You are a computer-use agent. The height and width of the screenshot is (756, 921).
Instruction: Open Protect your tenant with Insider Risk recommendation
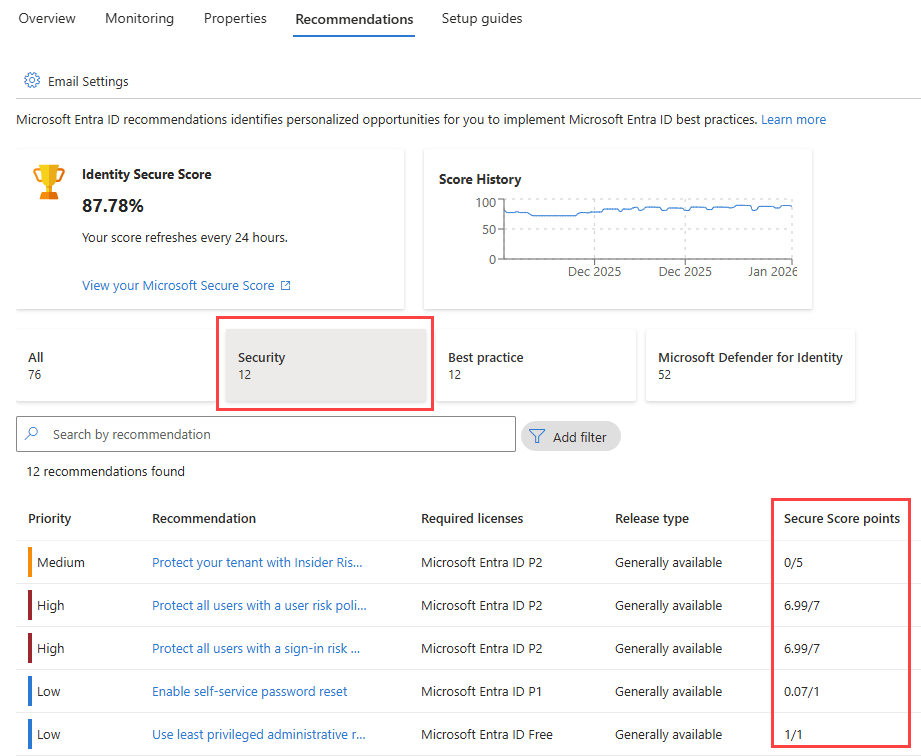257,563
